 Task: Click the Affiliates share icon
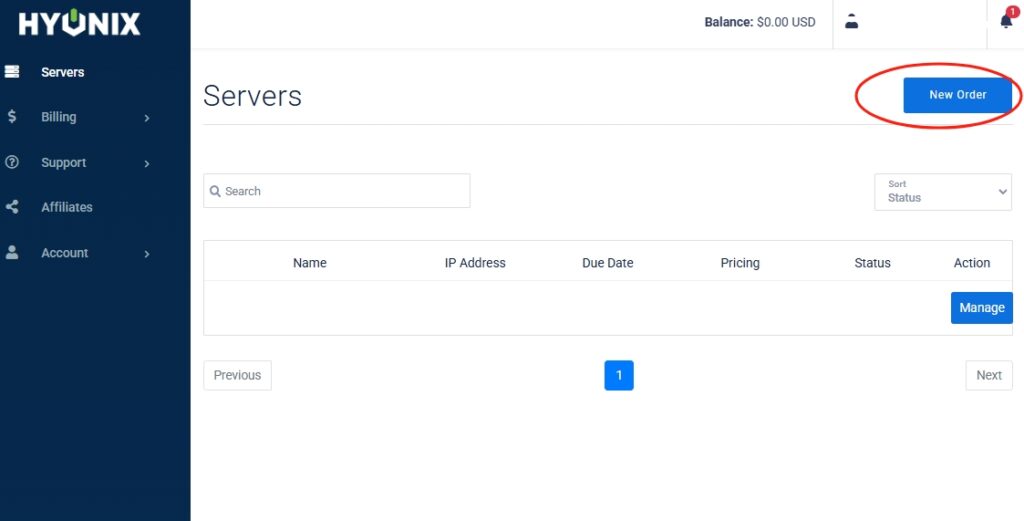pos(12,207)
